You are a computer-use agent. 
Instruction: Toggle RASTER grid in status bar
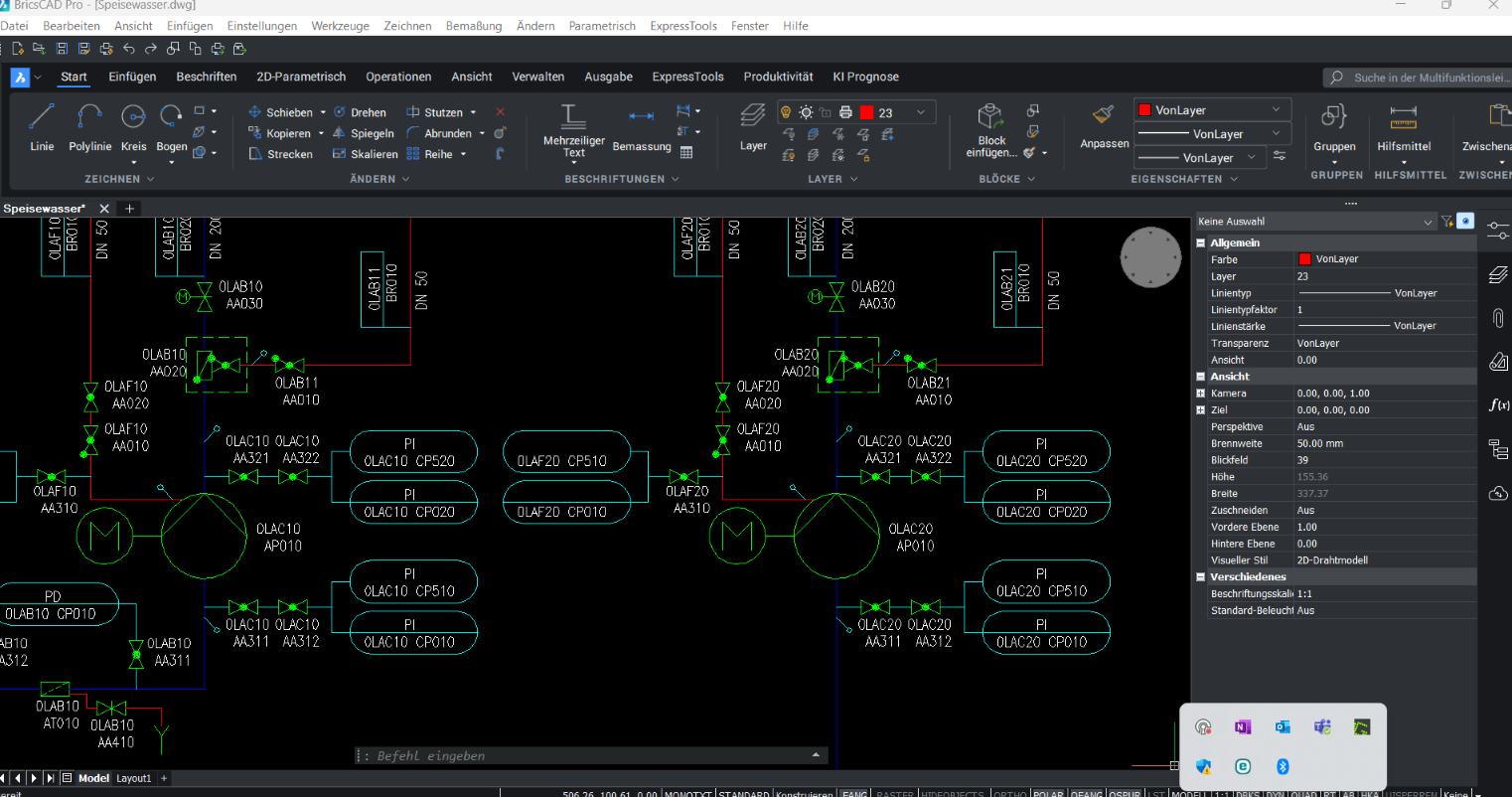point(895,793)
